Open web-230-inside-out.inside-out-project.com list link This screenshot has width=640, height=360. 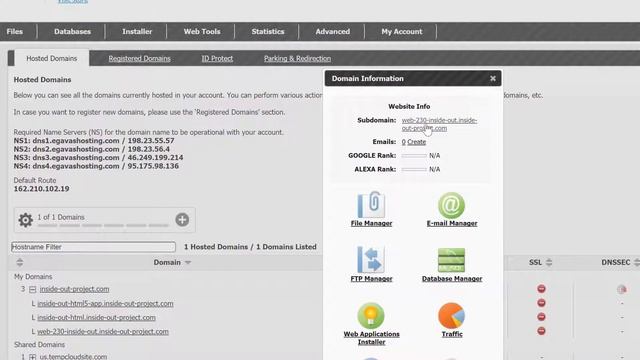(103, 331)
